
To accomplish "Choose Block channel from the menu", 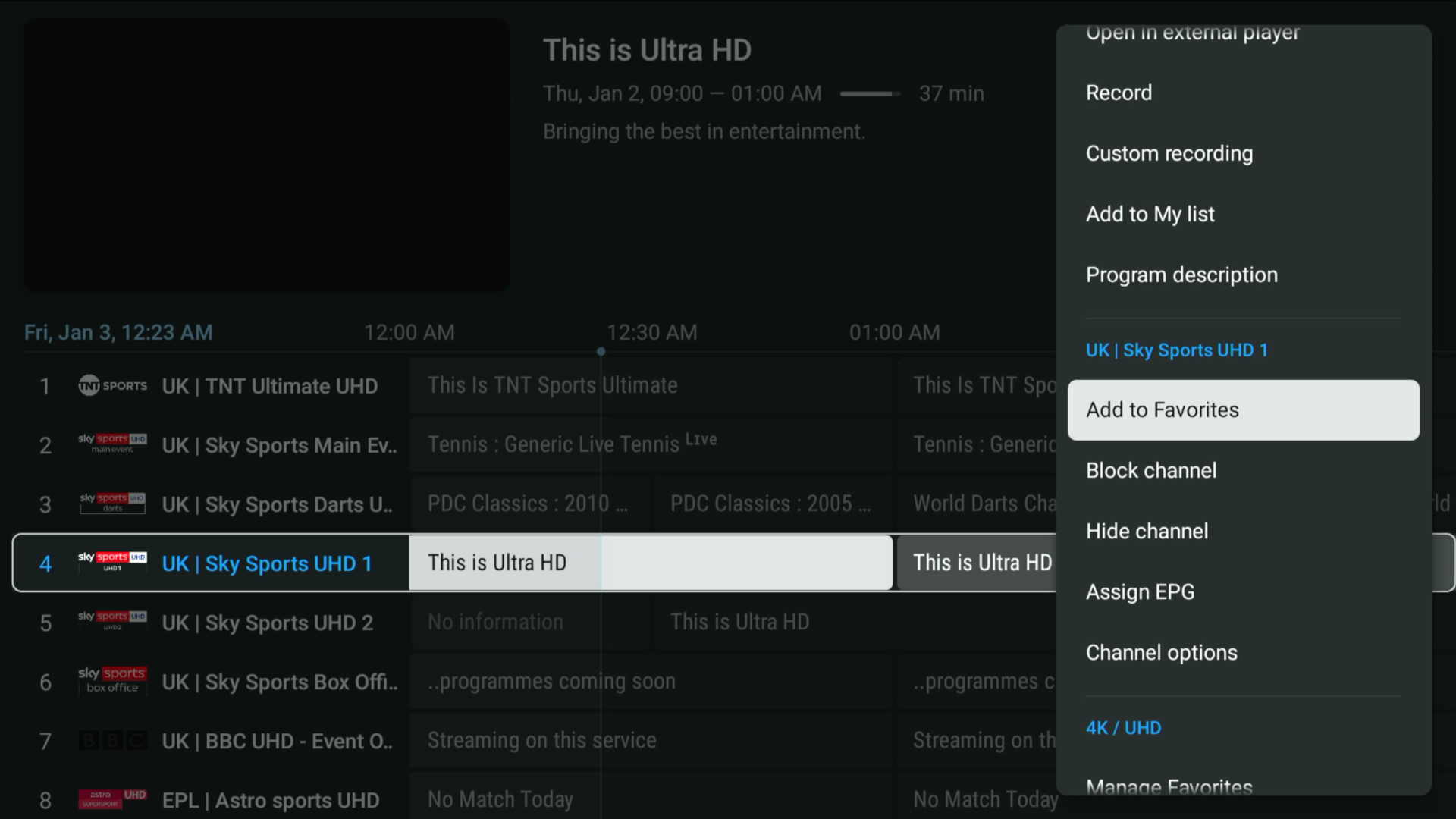I will (x=1151, y=471).
